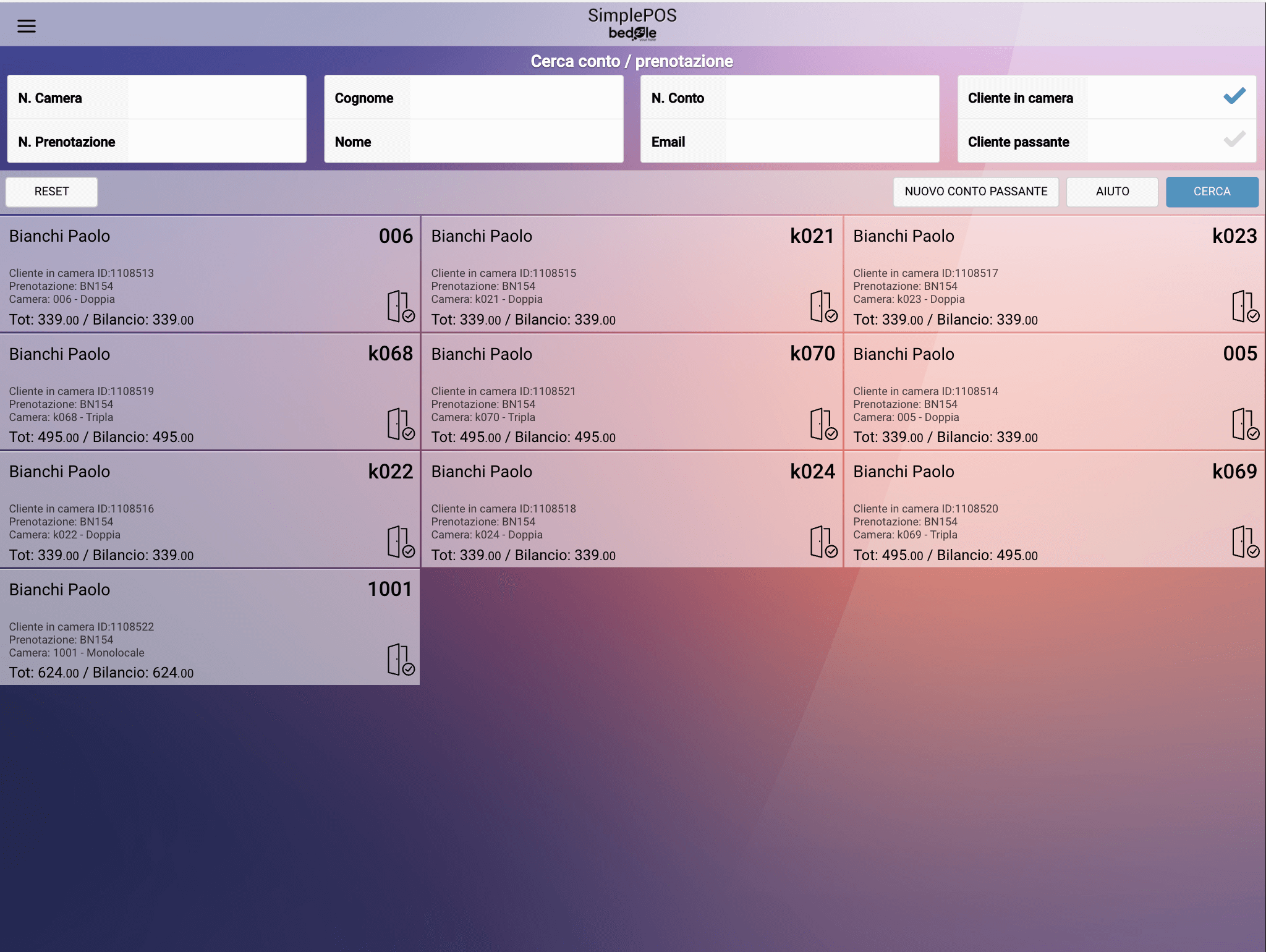Open the AIUTO help button

[1112, 192]
